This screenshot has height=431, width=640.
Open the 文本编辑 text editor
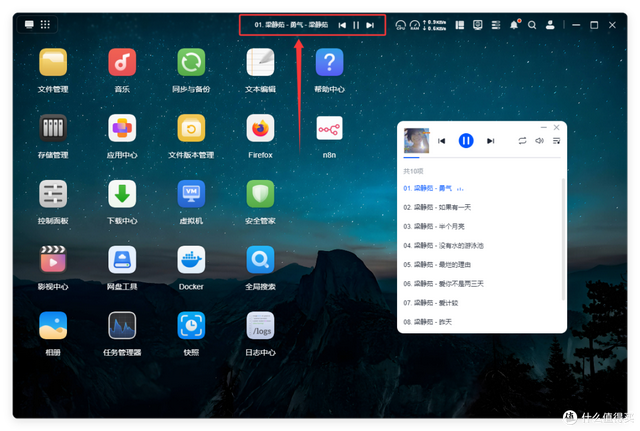[260, 62]
